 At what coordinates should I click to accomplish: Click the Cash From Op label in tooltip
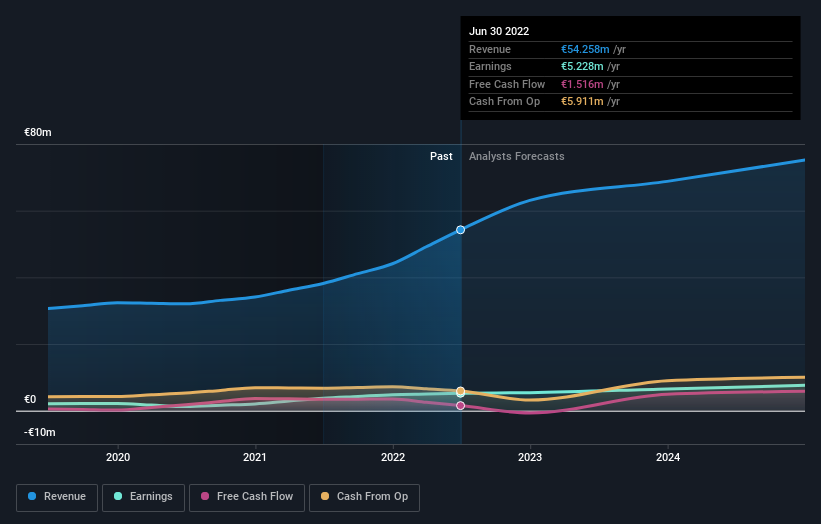(x=504, y=102)
